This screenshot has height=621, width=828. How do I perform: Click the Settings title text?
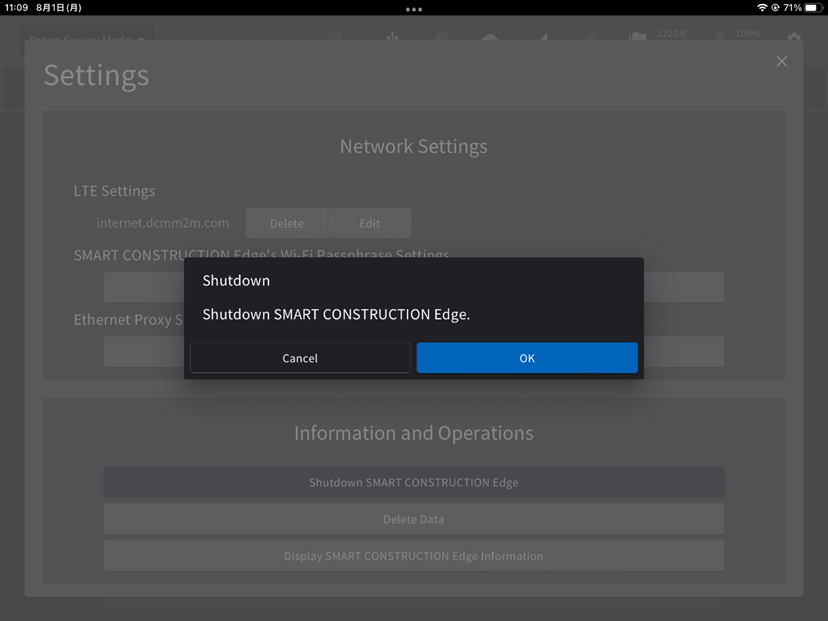coord(96,75)
